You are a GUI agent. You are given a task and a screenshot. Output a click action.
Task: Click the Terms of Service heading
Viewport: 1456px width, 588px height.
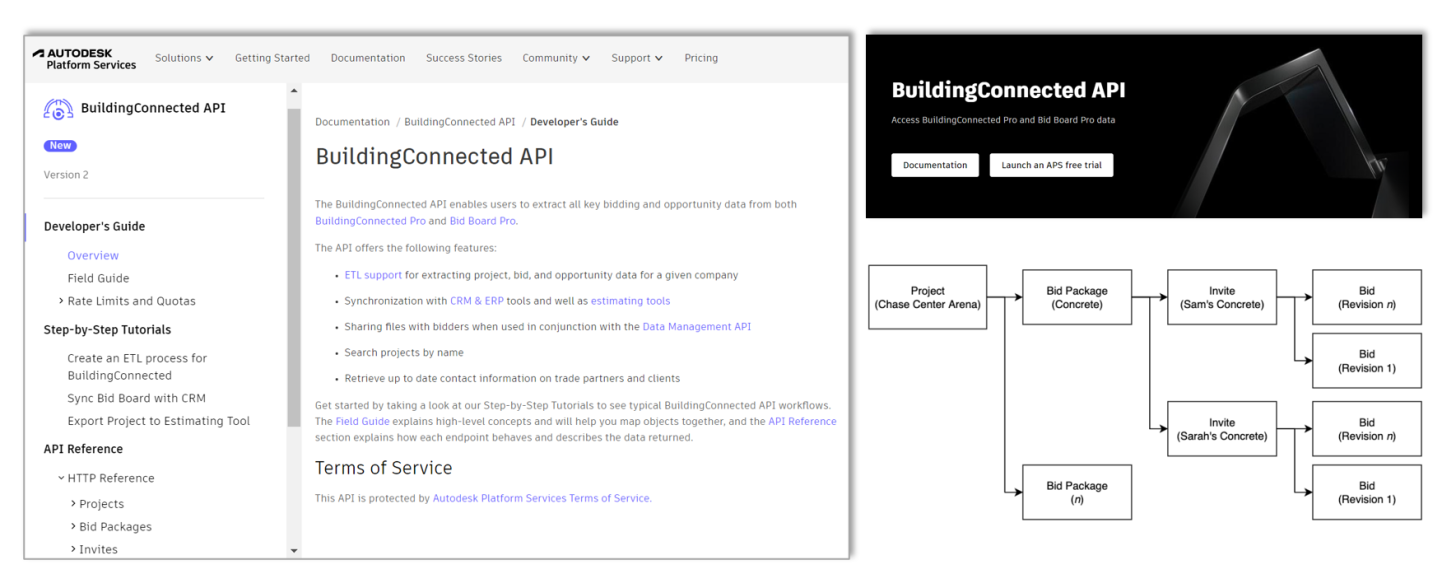[383, 468]
